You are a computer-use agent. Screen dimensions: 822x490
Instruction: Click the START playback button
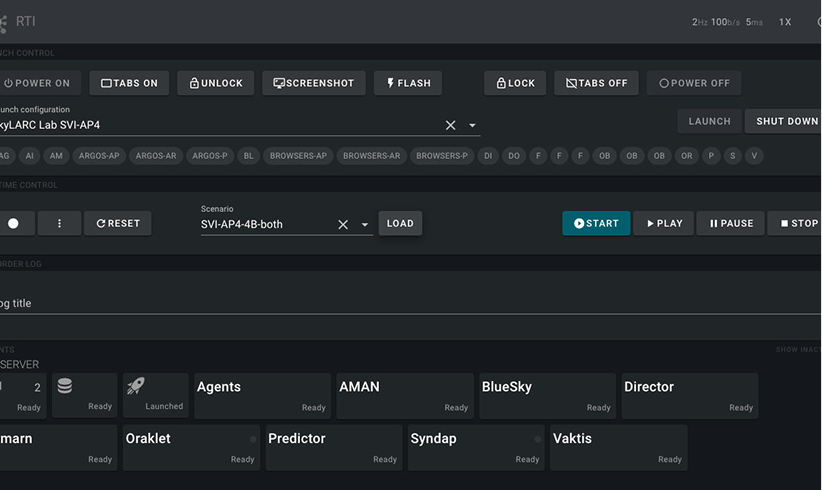(x=596, y=223)
